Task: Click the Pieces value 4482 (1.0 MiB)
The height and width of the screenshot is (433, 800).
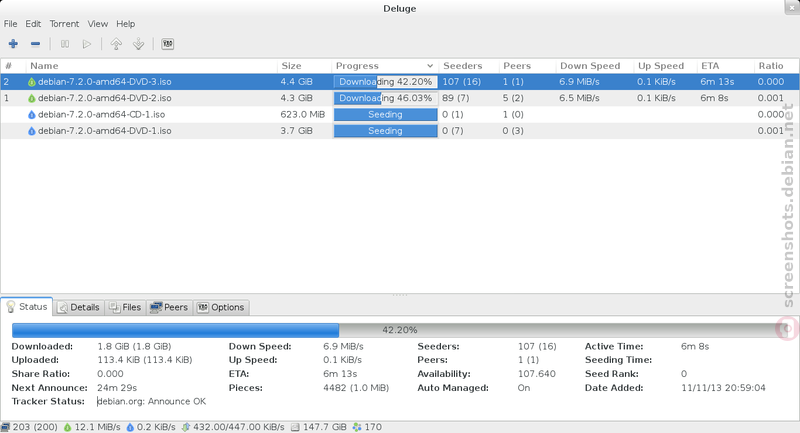Action: tap(356, 388)
